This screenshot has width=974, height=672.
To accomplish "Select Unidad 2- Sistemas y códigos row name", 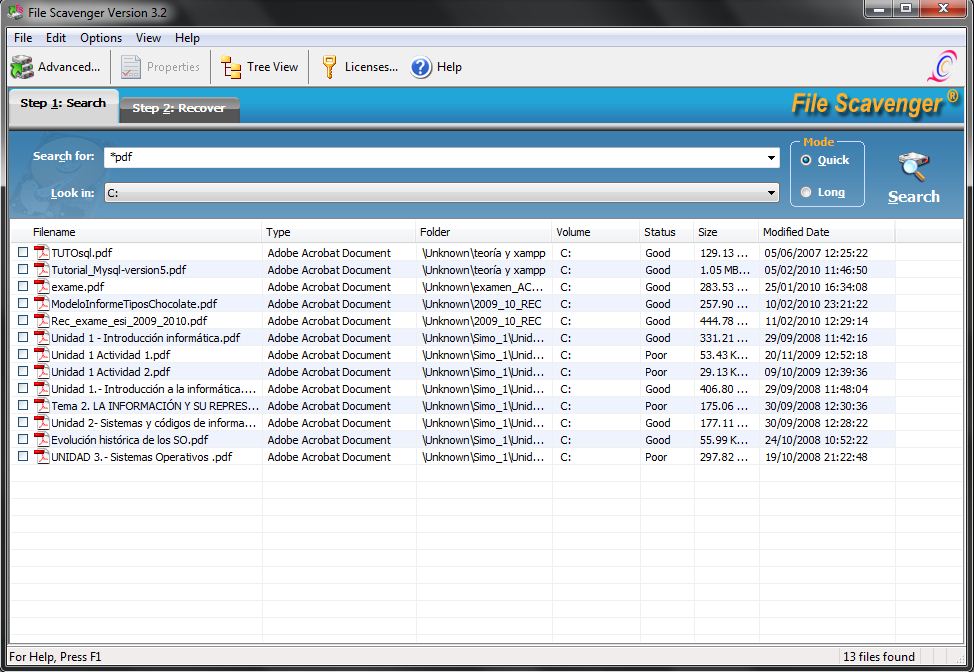I will (x=153, y=423).
